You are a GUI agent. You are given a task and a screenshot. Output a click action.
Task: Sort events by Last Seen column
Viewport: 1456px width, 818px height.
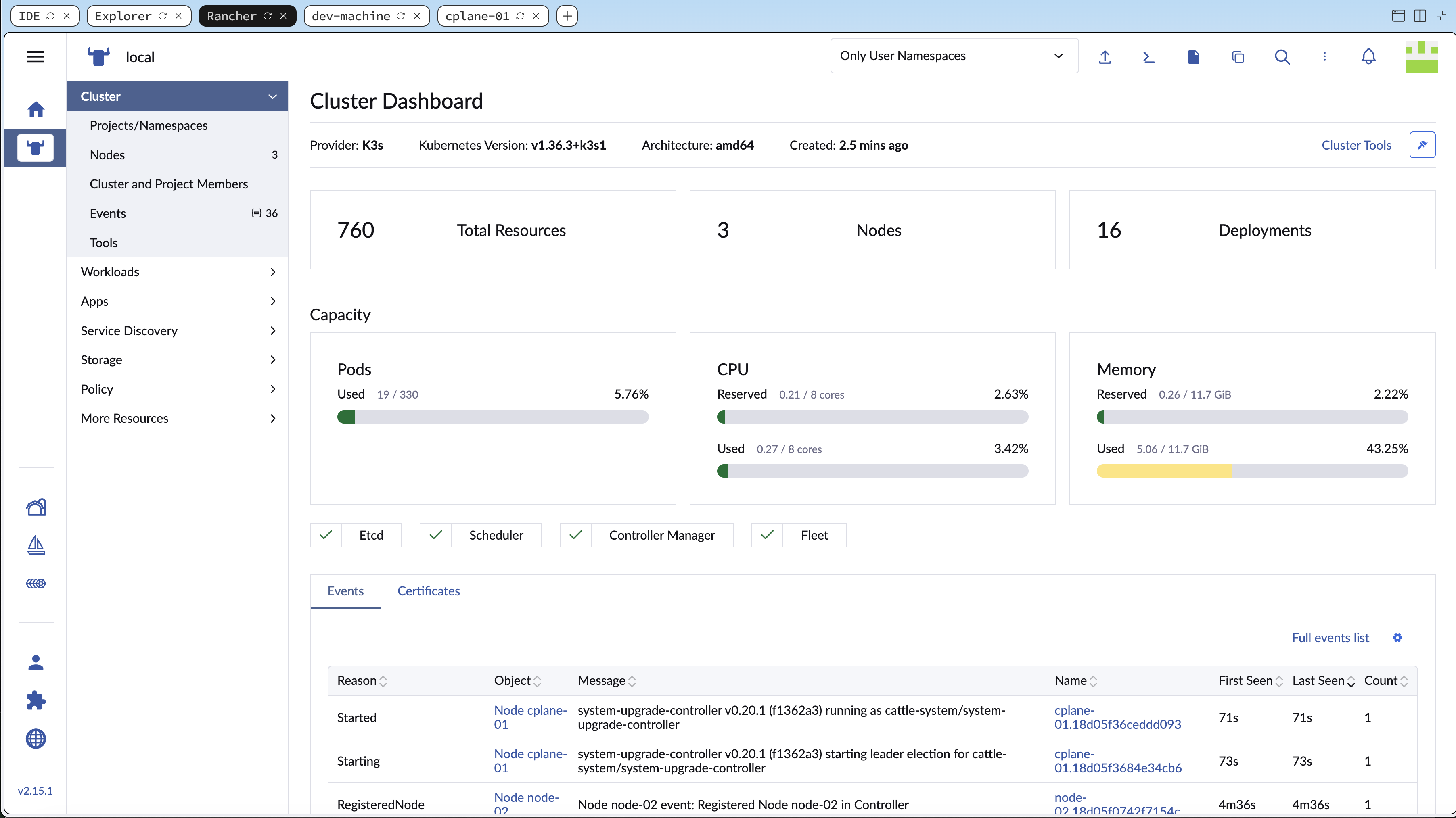point(1323,681)
